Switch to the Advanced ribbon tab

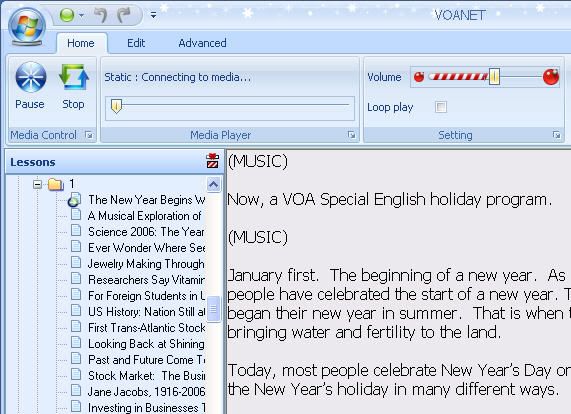(x=202, y=43)
